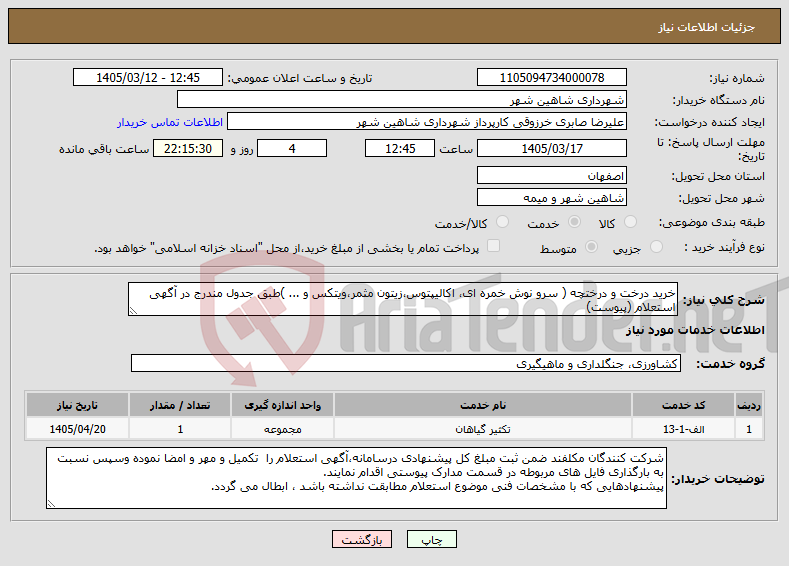Viewport: 789px width, 566px height.
Task: Click the request creator name field
Action: (427, 122)
